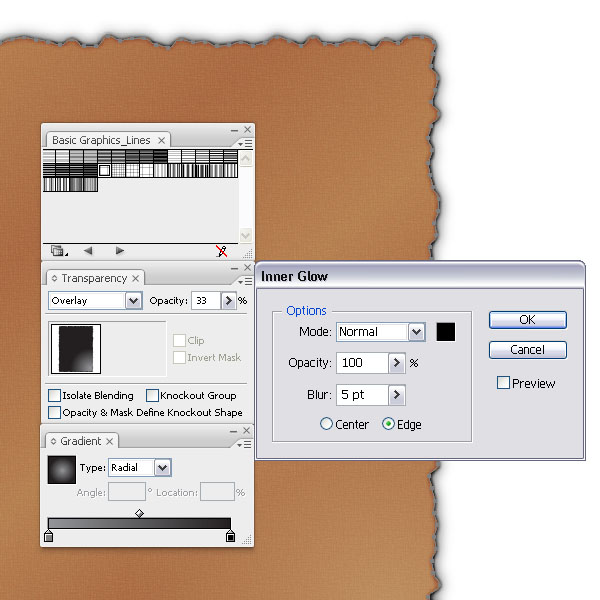Open the Transparency Opacity slider arrow

pyautogui.click(x=228, y=301)
